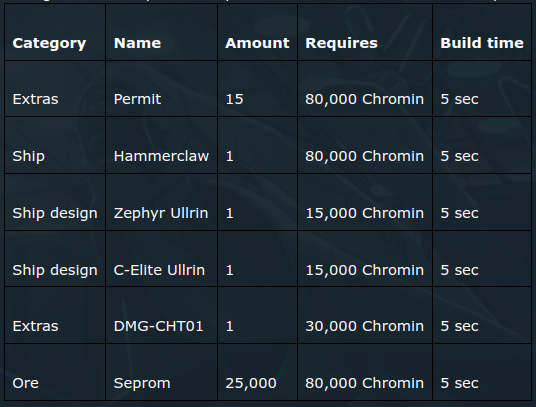Click the Permit amount of 15
This screenshot has width=536, height=407.
(257, 89)
